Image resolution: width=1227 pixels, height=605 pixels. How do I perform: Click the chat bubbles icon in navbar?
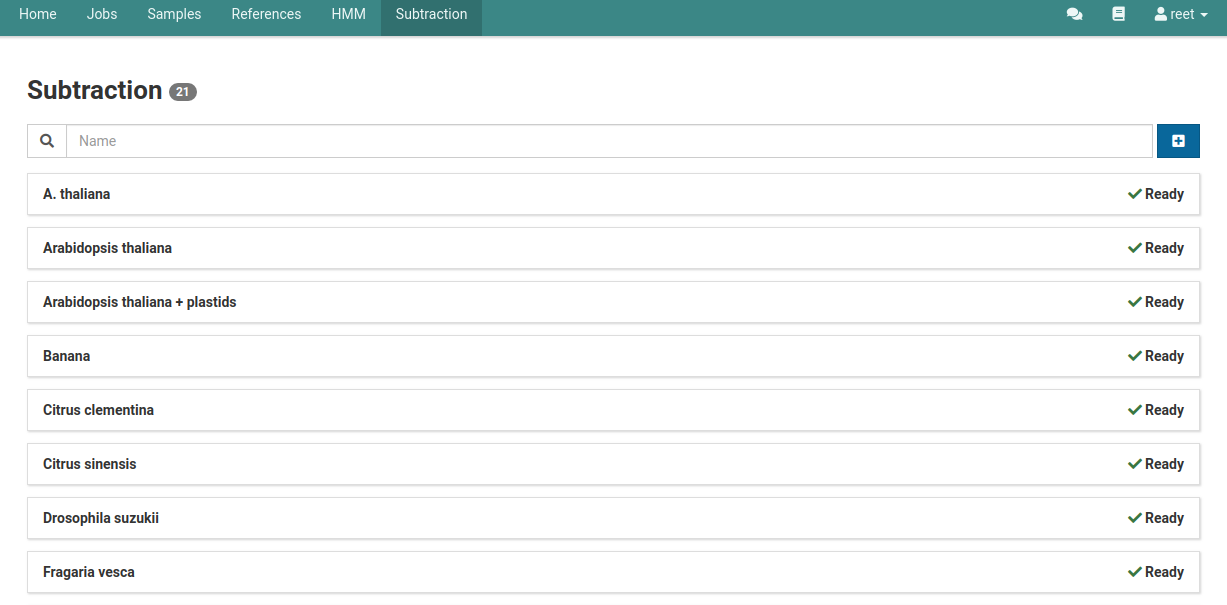[1074, 15]
